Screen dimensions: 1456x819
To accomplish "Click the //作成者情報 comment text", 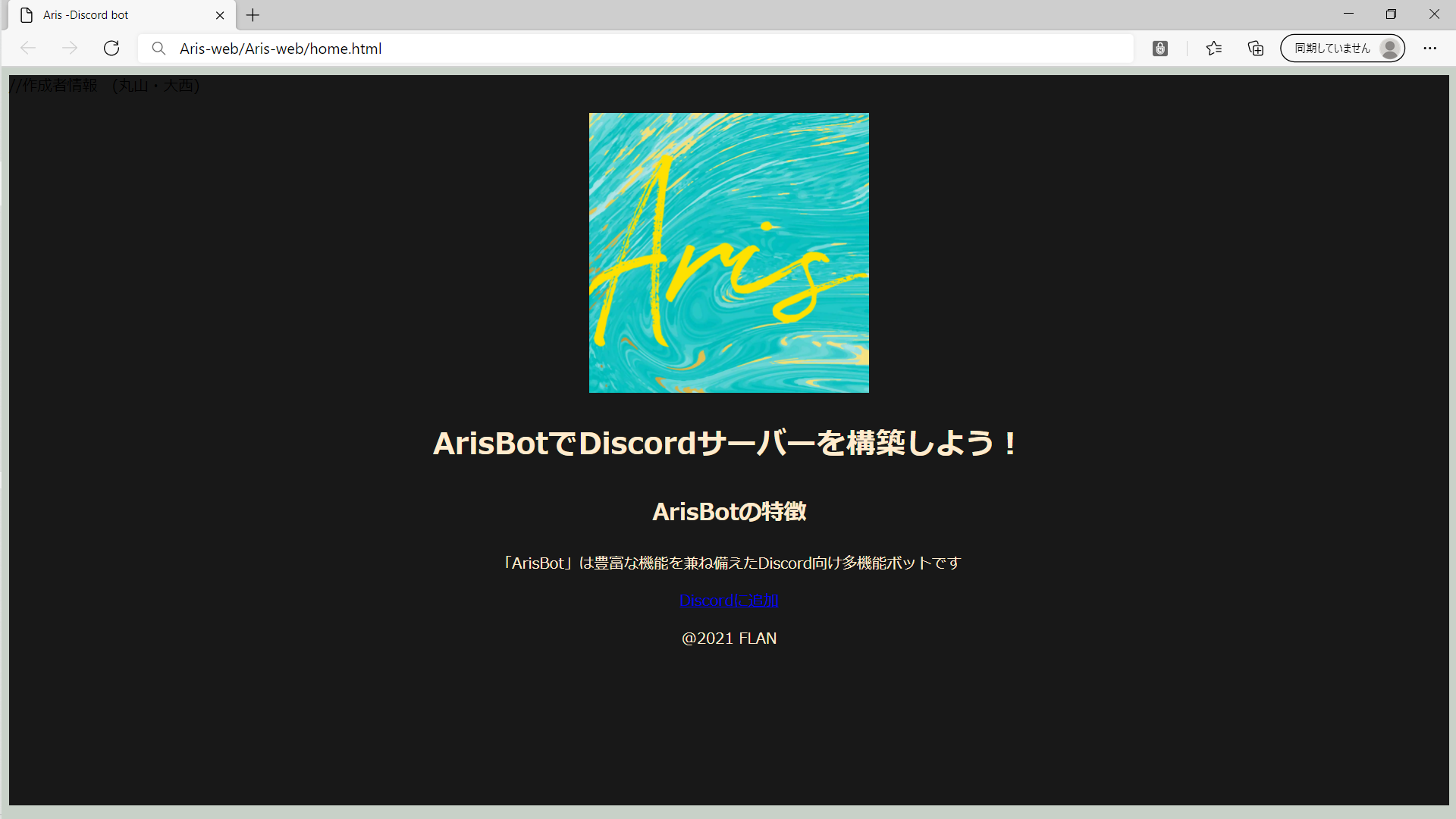I will pos(104,85).
